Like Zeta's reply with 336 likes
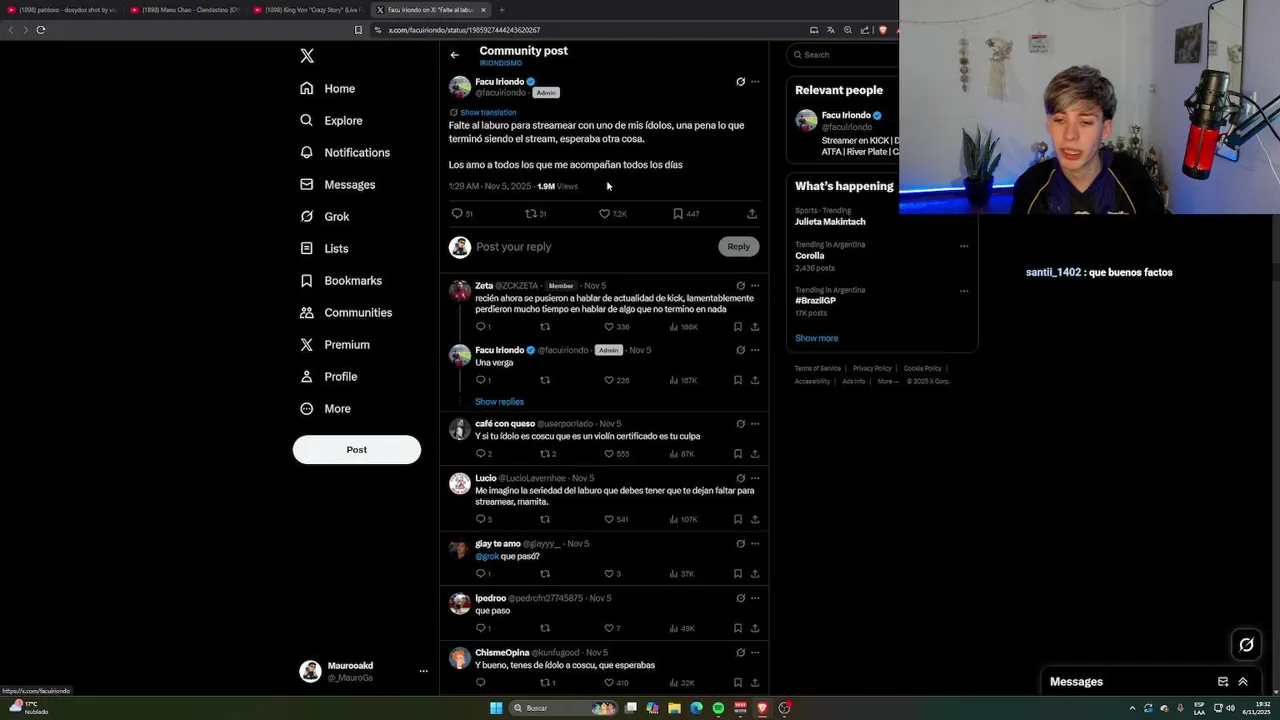This screenshot has width=1280, height=720. [609, 327]
